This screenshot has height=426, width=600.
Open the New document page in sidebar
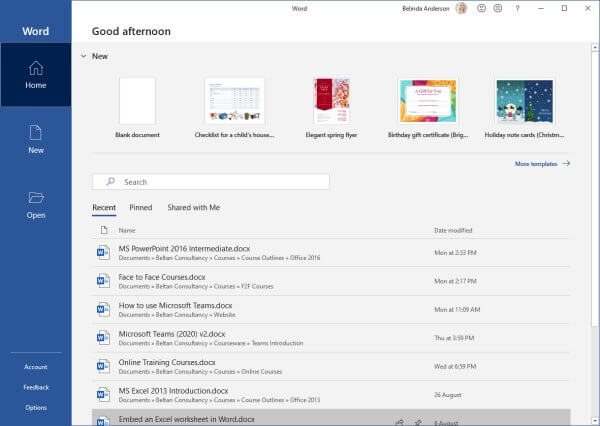pyautogui.click(x=36, y=139)
